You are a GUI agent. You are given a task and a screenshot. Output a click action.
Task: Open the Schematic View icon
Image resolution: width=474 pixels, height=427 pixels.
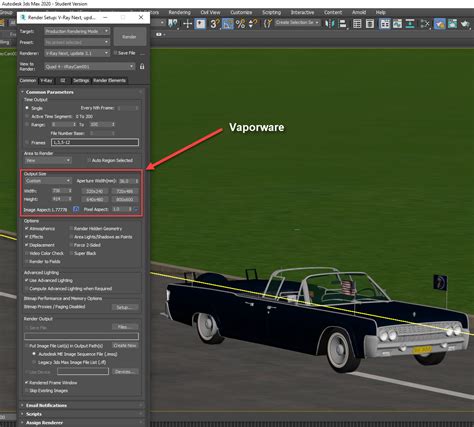tap(410, 24)
